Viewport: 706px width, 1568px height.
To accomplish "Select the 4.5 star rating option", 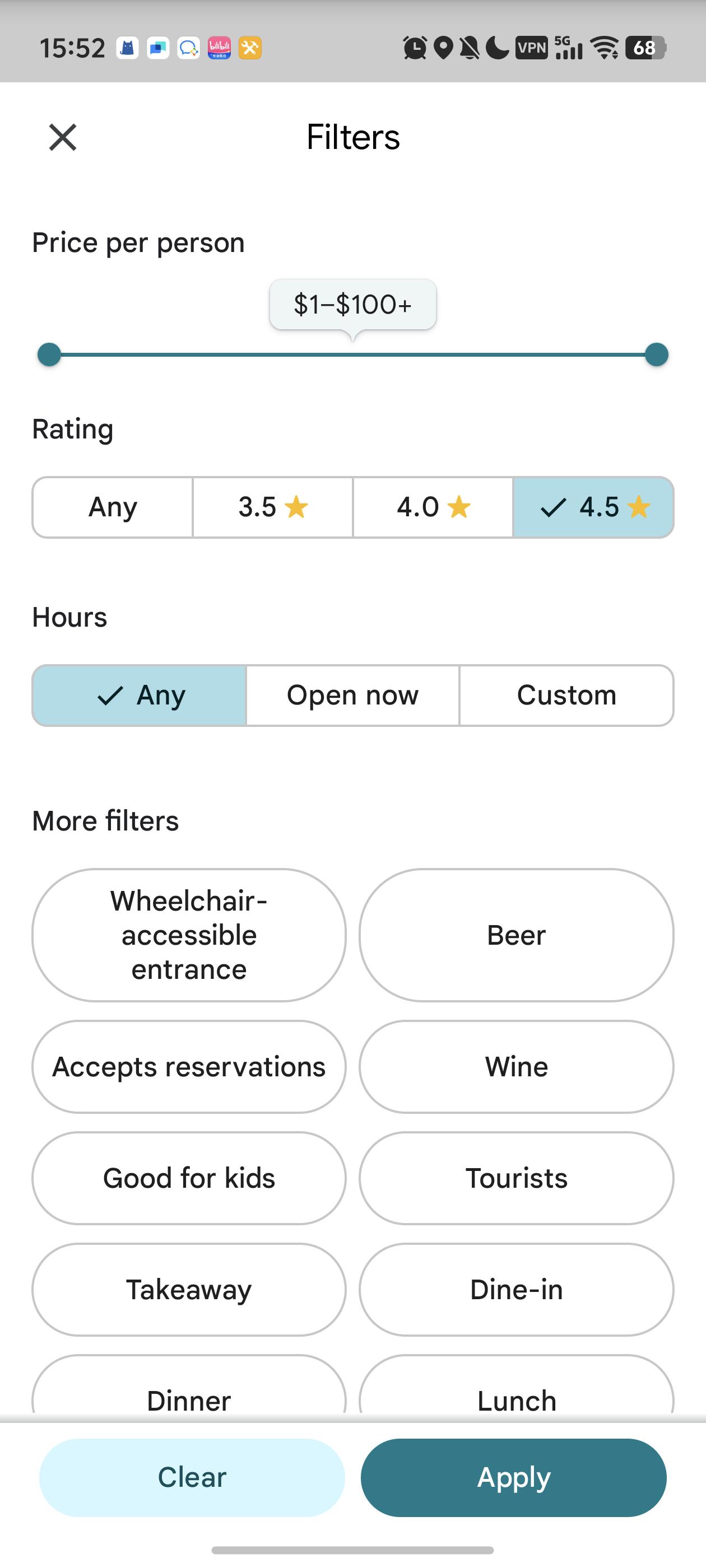I will (x=594, y=507).
